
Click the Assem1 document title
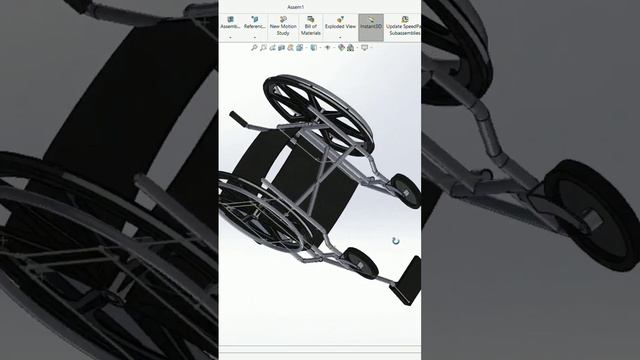(x=296, y=7)
